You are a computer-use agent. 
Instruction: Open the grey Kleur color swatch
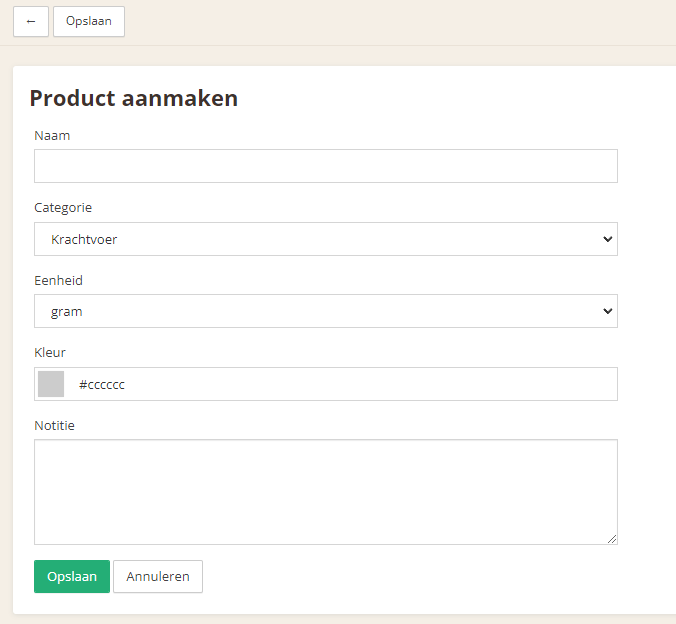(51, 384)
